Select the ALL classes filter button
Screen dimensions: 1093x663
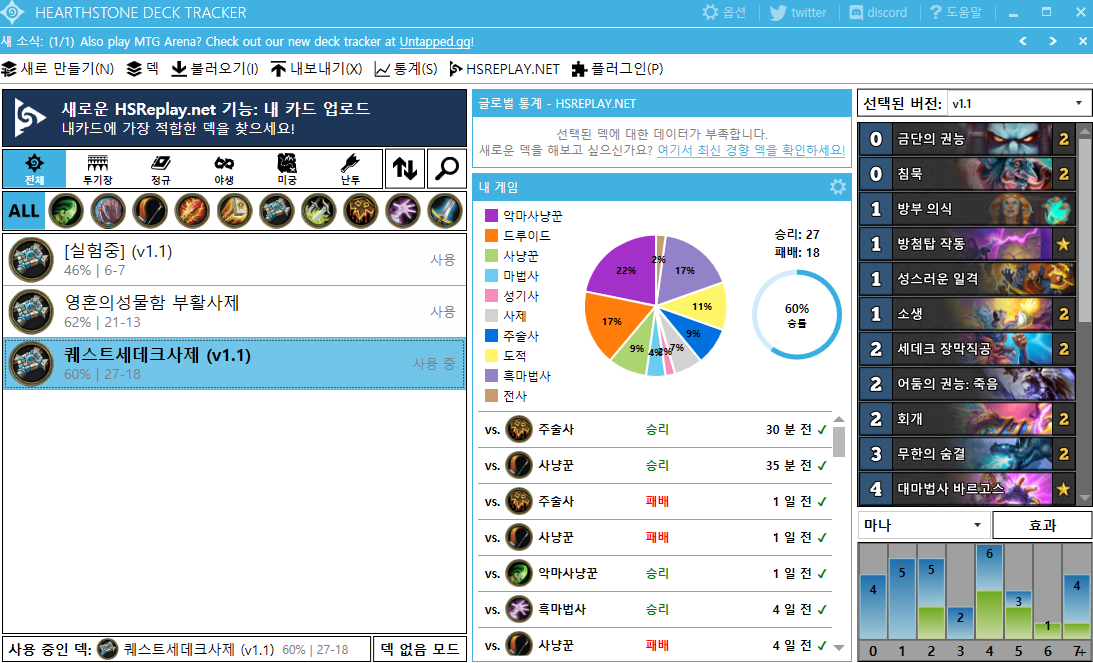24,211
